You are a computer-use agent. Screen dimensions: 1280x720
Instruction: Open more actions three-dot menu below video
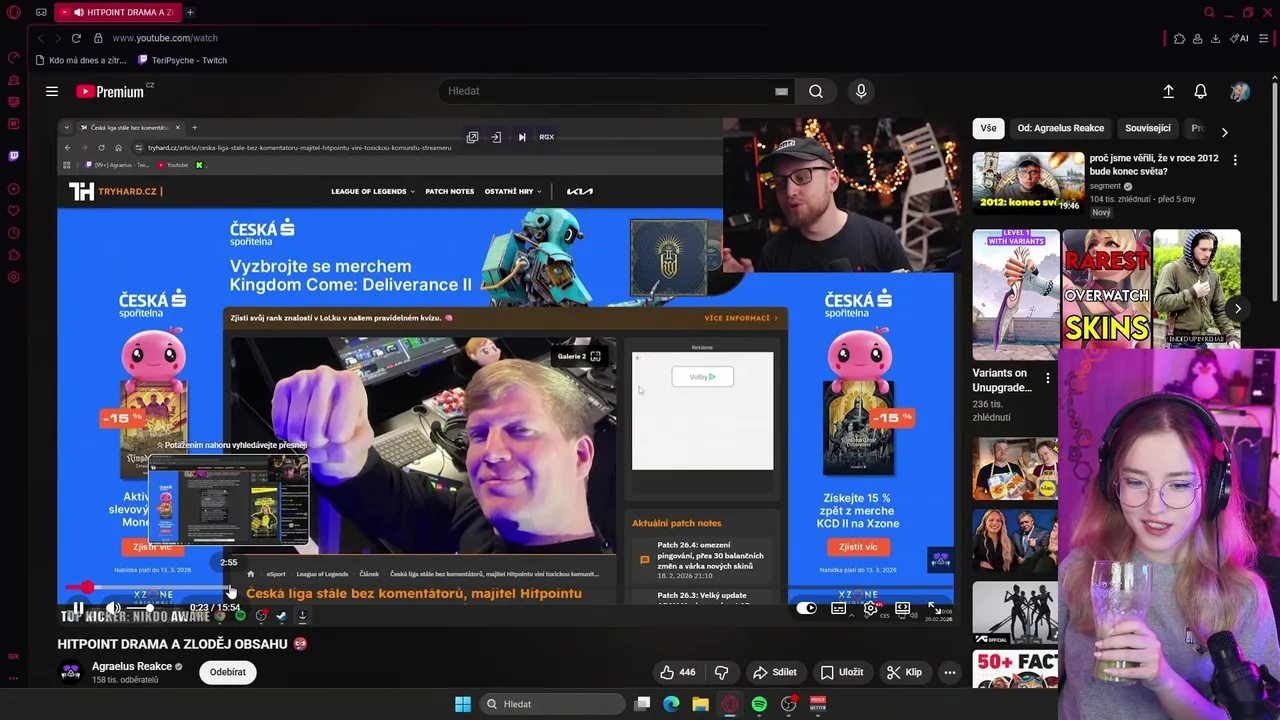(950, 672)
